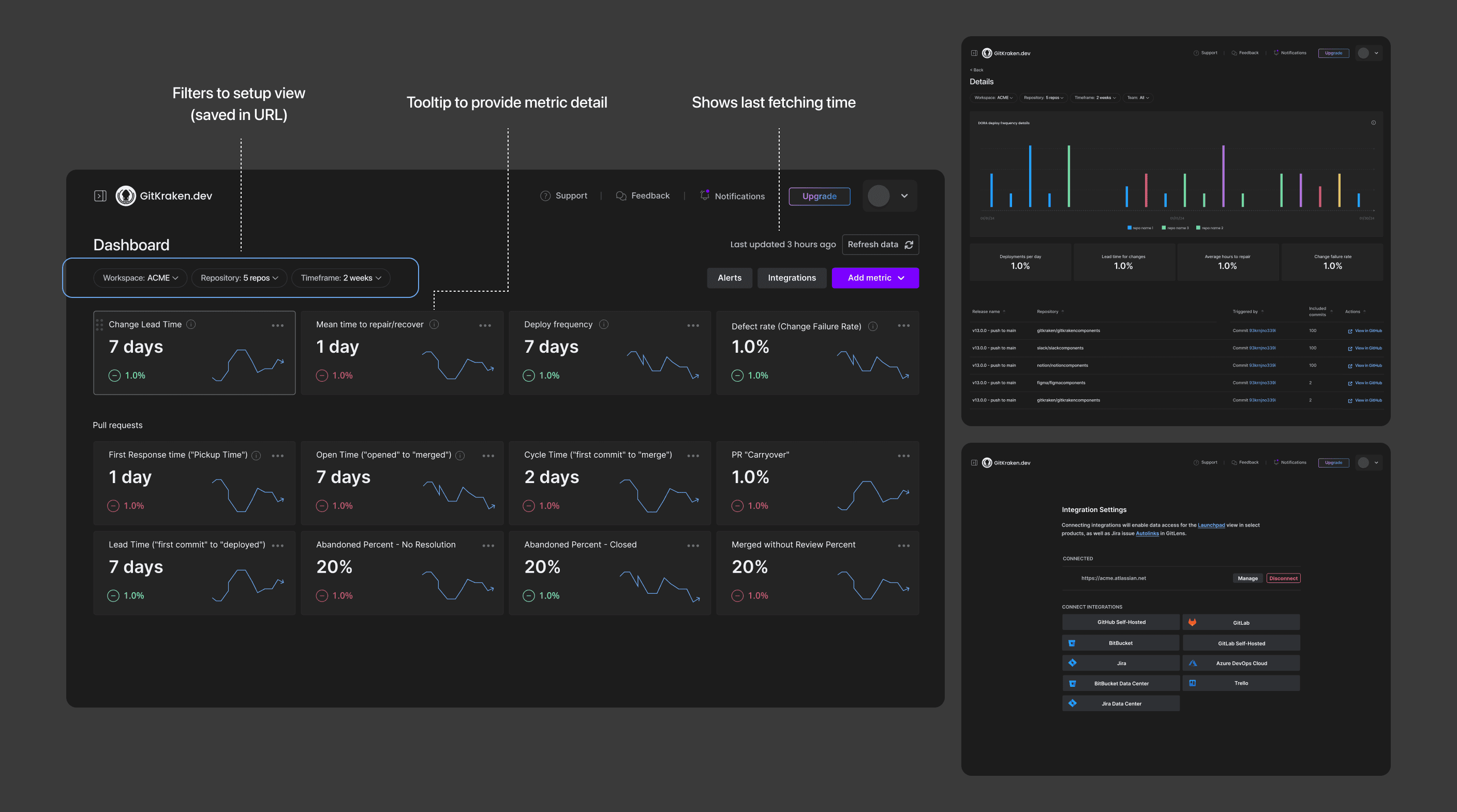Viewport: 1457px width, 812px height.
Task: Open the Add metric dropdown button
Action: (875, 278)
